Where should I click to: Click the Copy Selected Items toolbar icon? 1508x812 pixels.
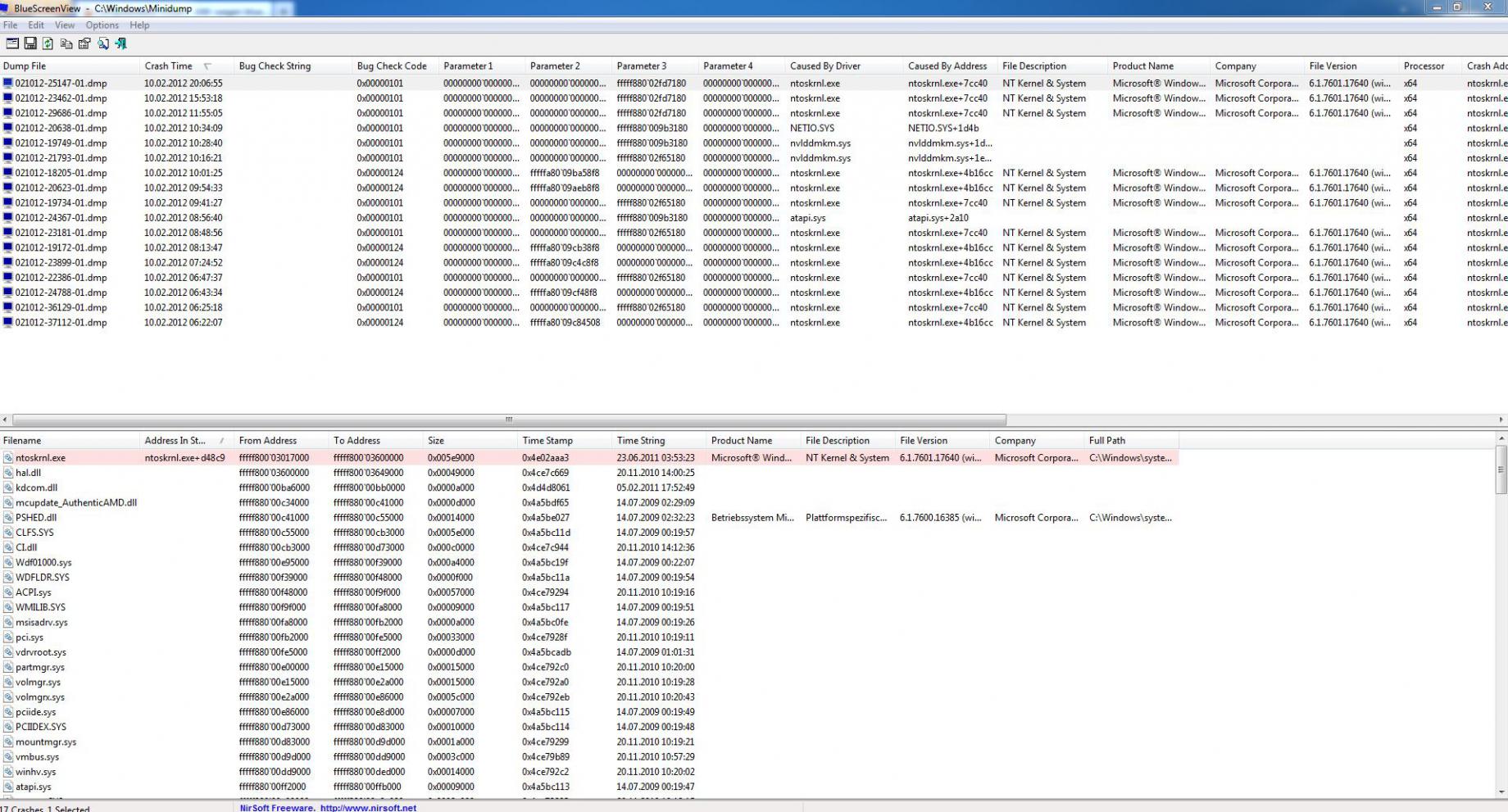tap(66, 43)
